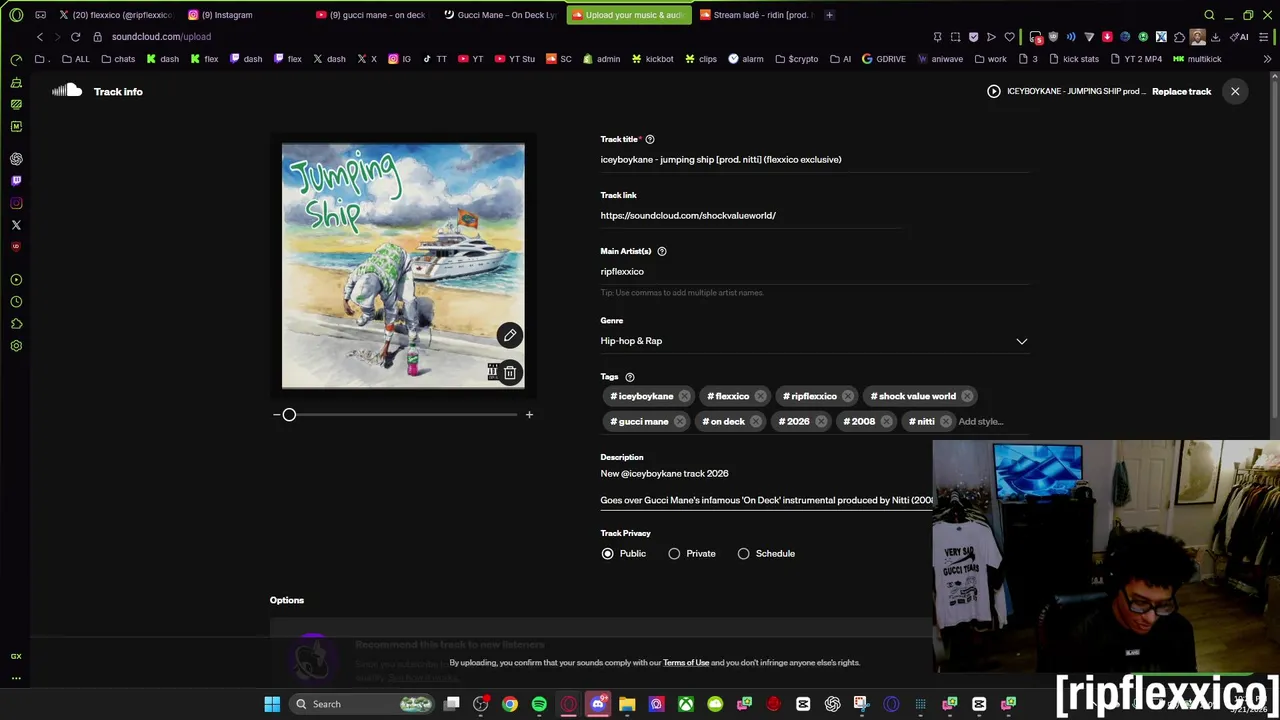The height and width of the screenshot is (720, 1280).
Task: Open Google Chrome from the taskbar
Action: pos(510,704)
